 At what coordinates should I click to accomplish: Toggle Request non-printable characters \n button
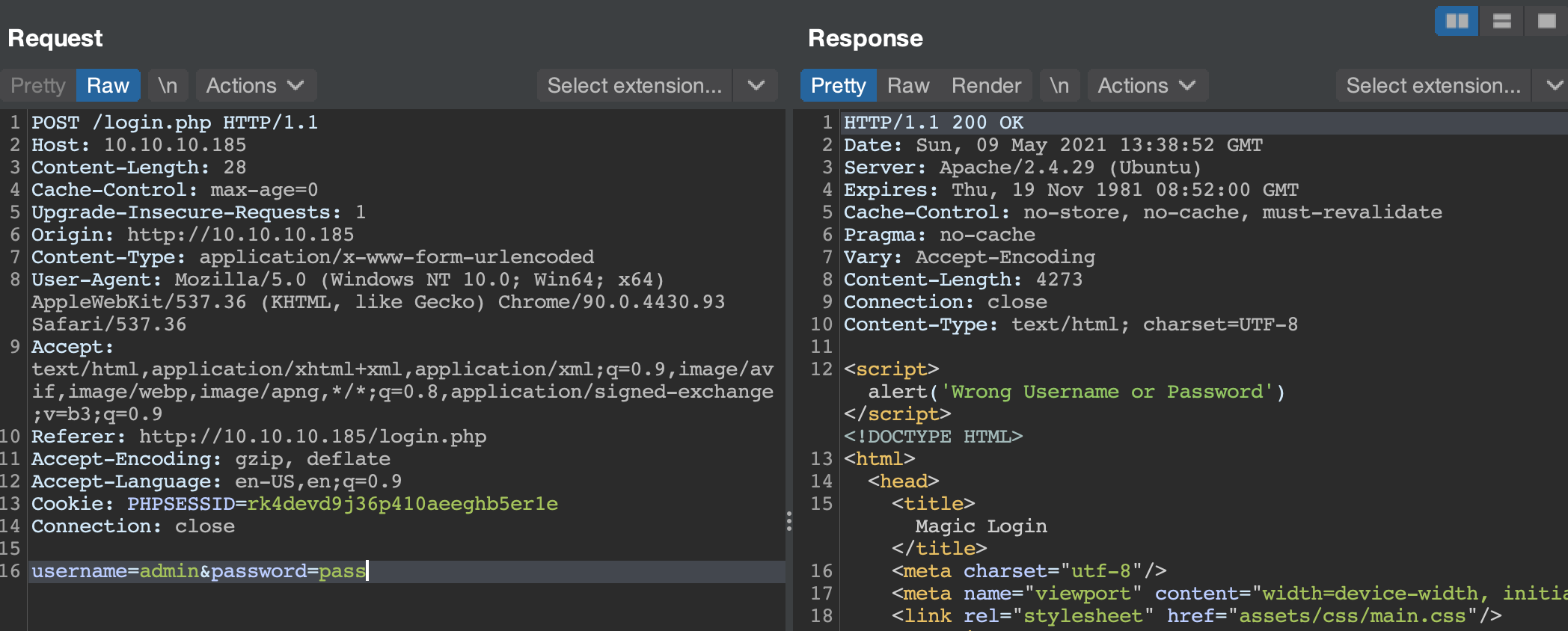168,85
